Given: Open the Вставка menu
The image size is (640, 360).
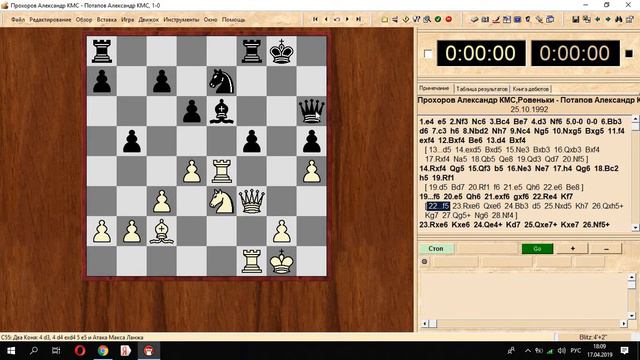Looking at the screenshot, I should tap(107, 20).
